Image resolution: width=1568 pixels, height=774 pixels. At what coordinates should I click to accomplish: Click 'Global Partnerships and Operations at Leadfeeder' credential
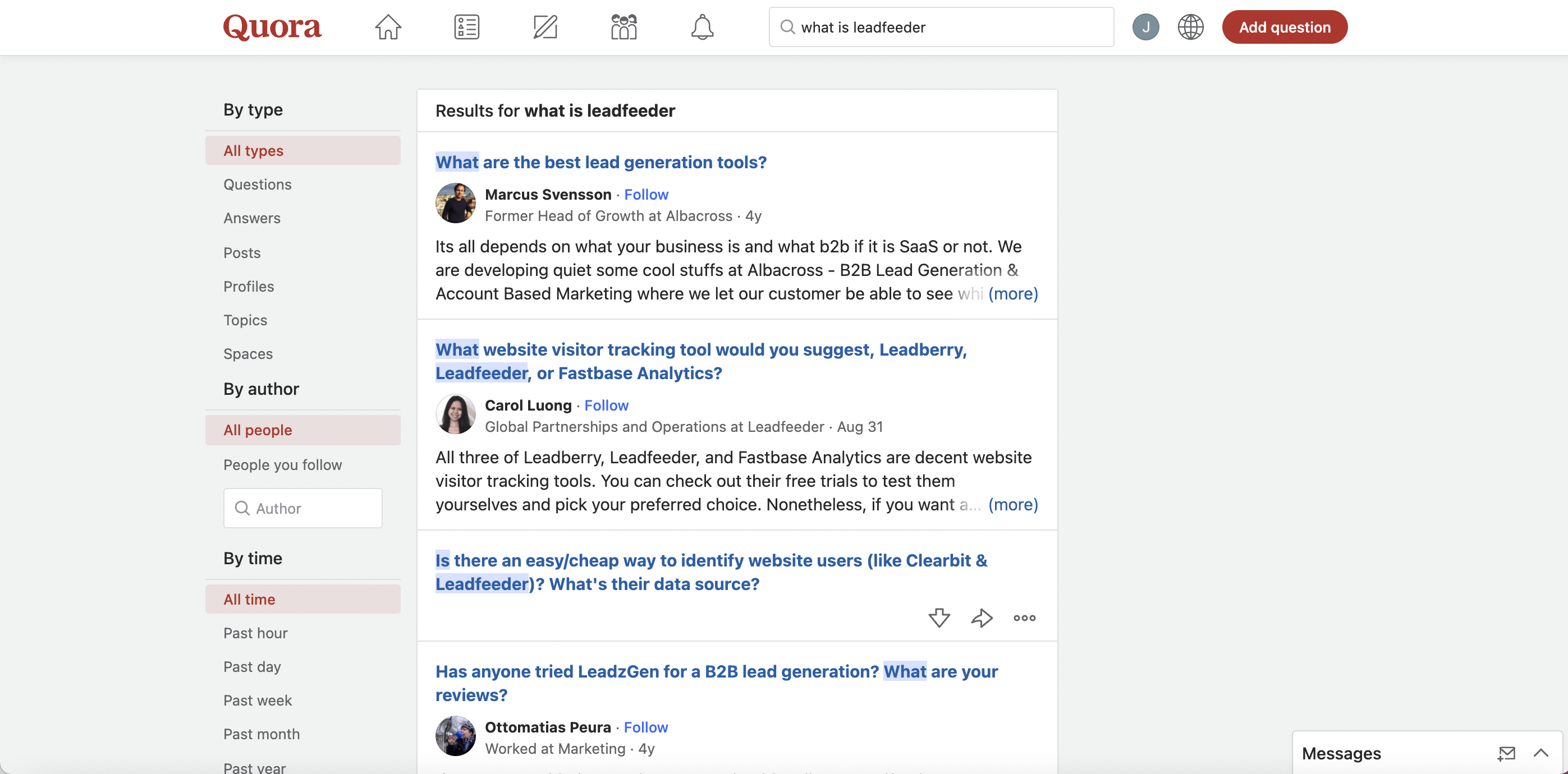click(654, 427)
